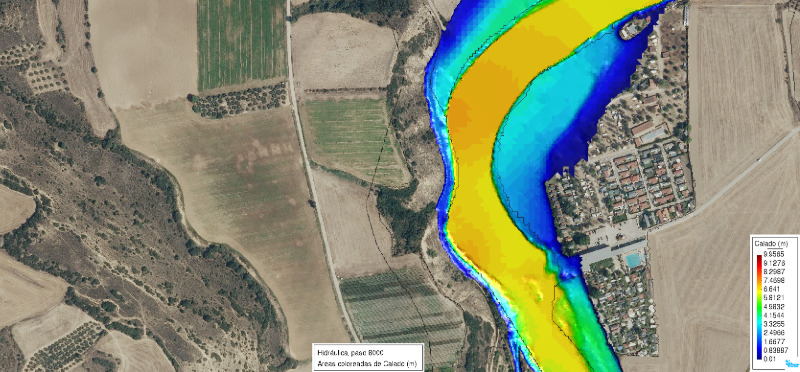The image size is (800, 372).
Task: Click the Iber logo below the legend
Action: point(792,364)
